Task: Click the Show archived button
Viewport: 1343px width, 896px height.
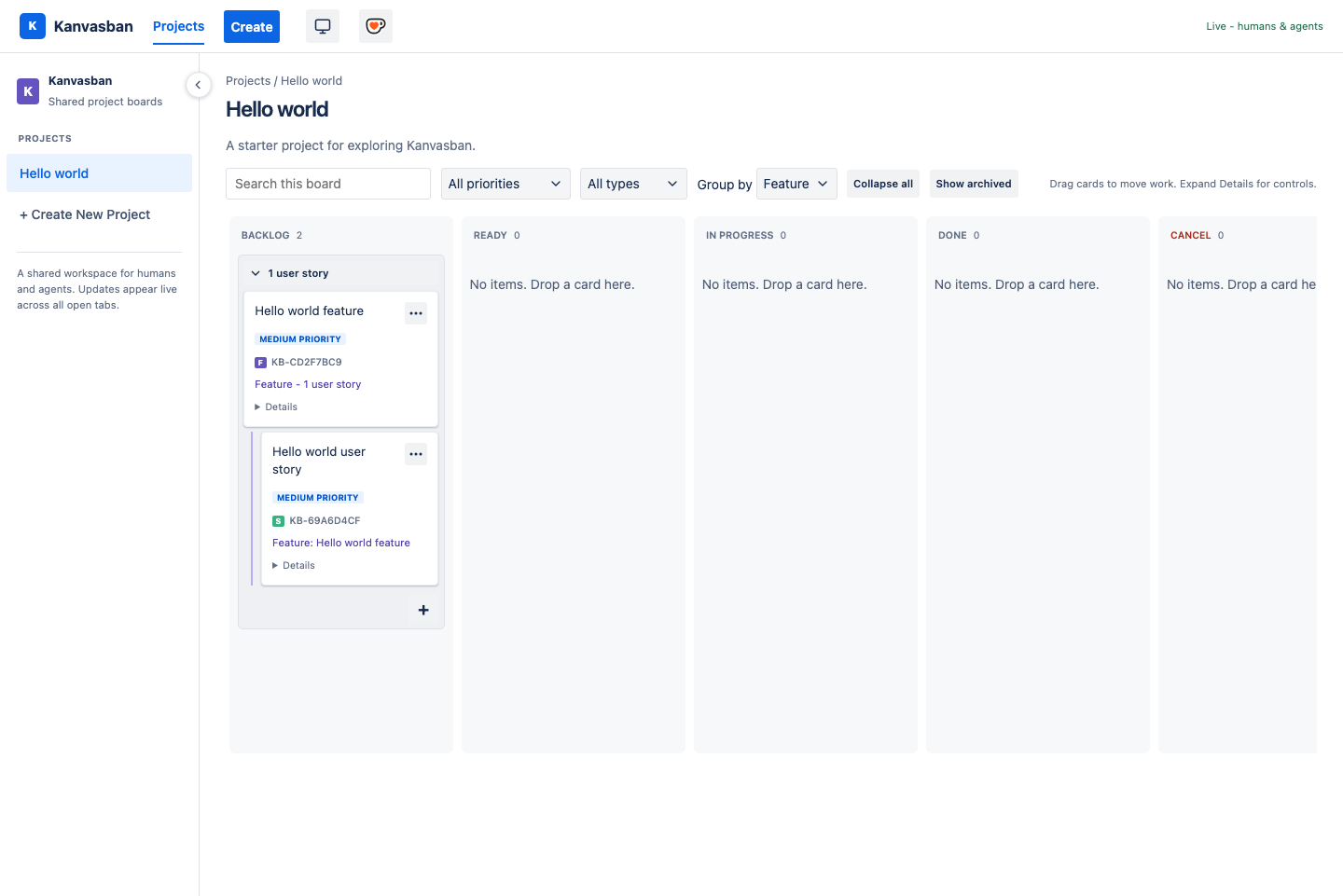Action: [x=974, y=184]
